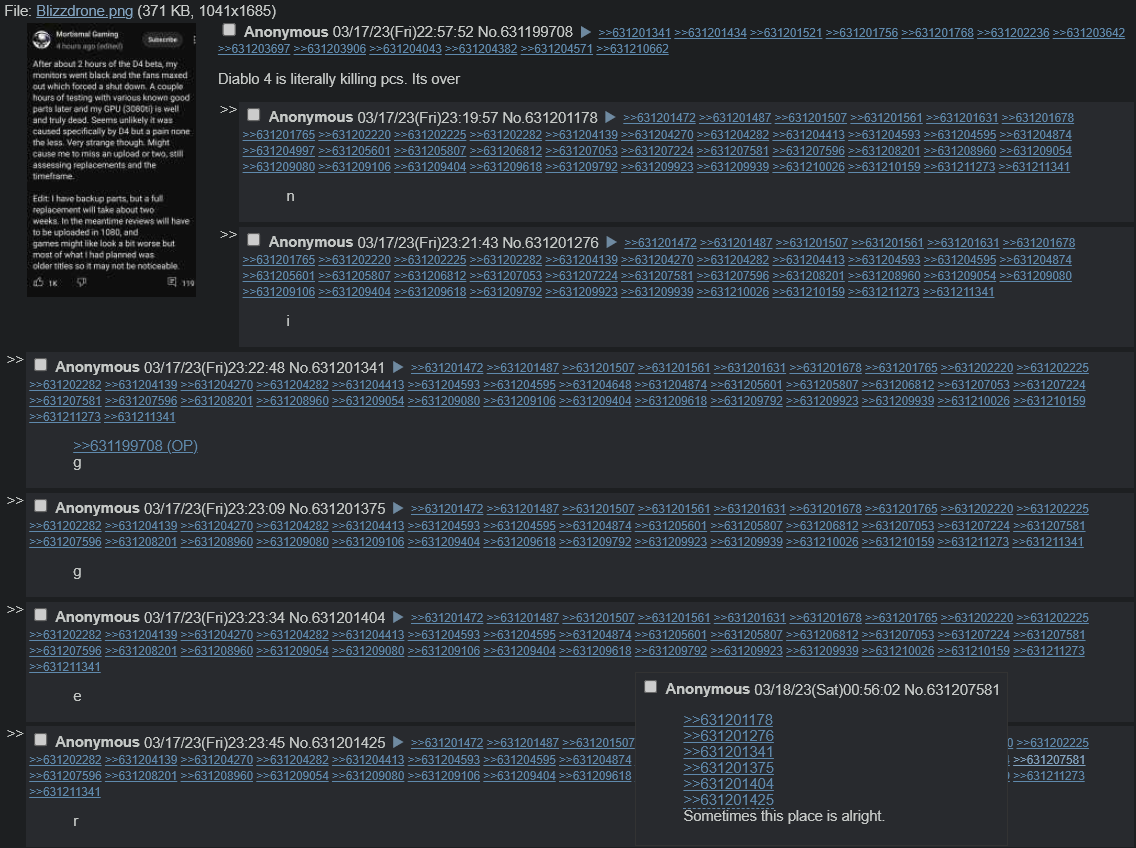Check the box in preview post No.631207581
Viewport: 1136px width, 848px height.
(651, 686)
